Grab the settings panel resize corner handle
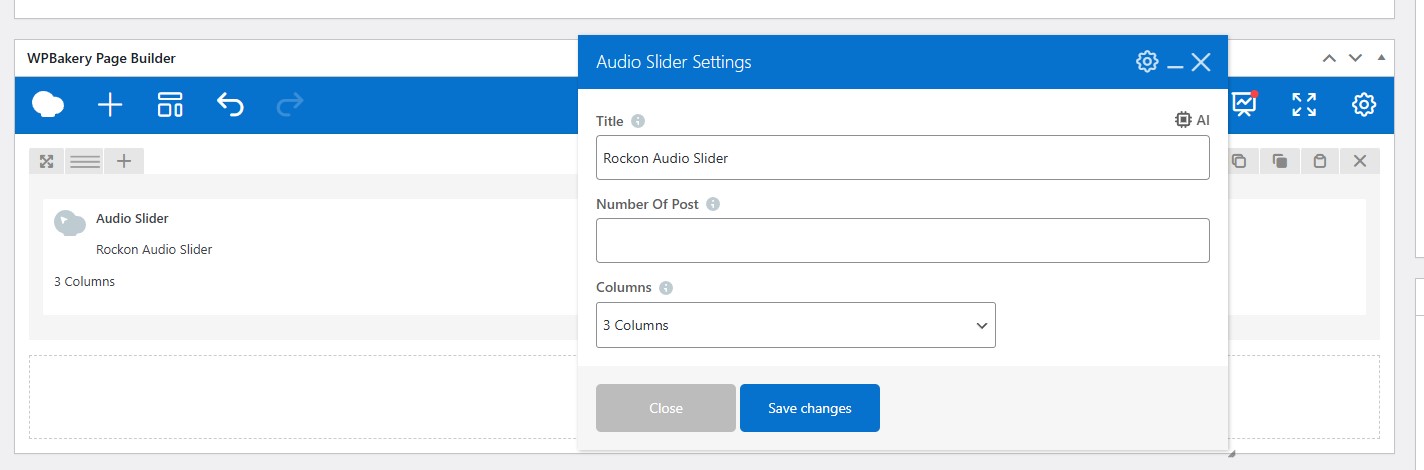 tap(1231, 454)
